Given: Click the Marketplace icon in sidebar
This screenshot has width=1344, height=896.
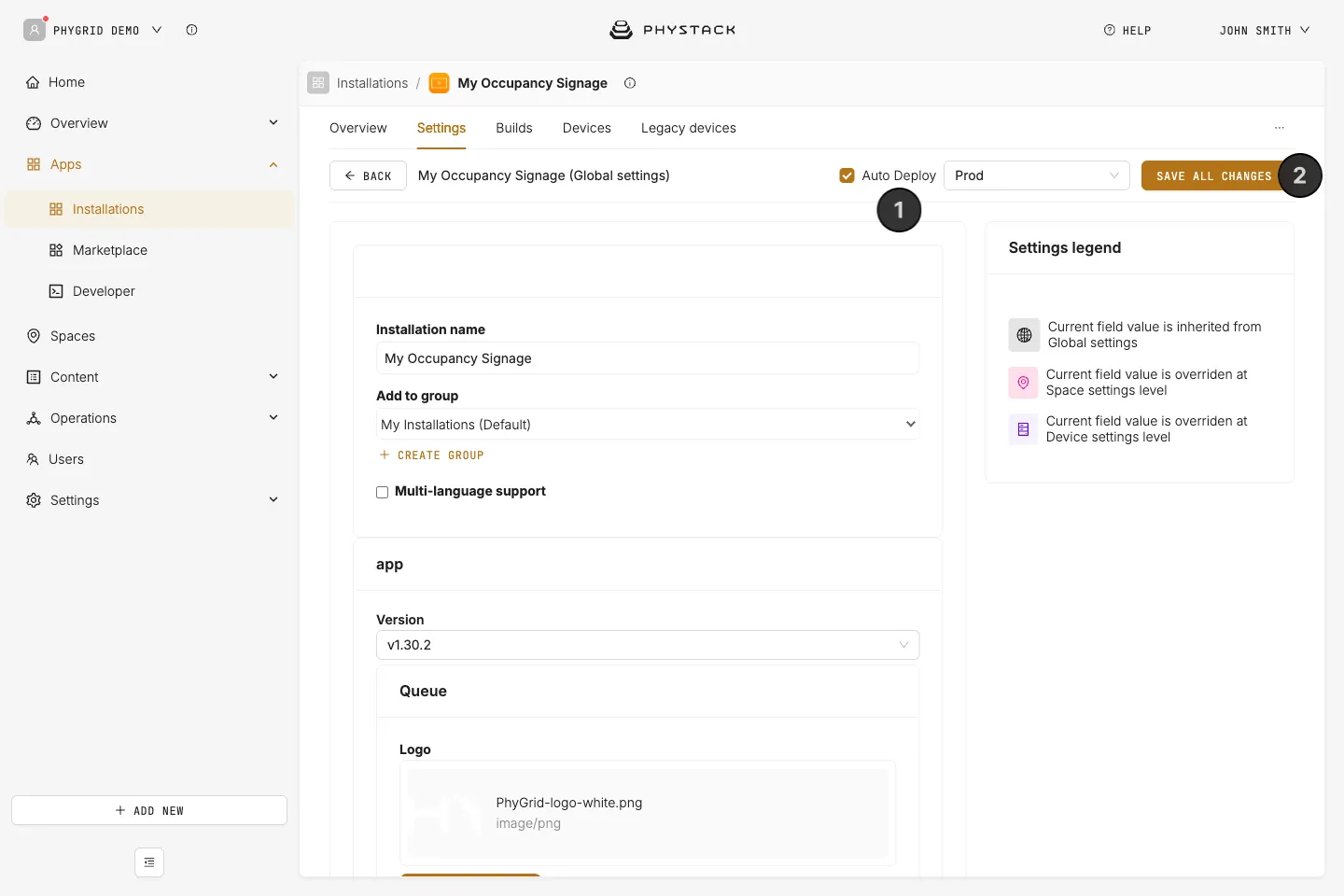Looking at the screenshot, I should [x=56, y=250].
